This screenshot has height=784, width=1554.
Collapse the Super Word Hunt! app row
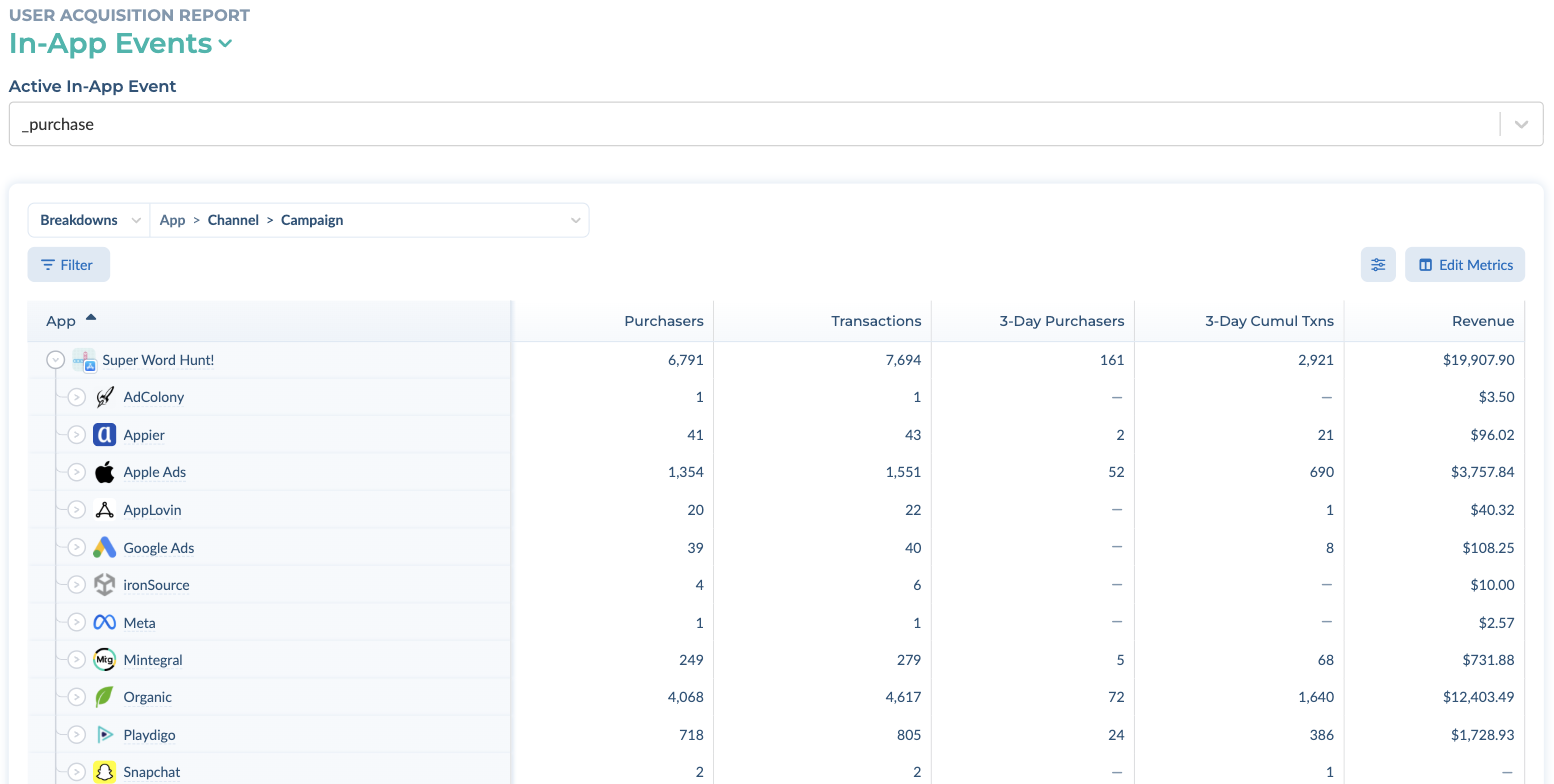coord(56,360)
